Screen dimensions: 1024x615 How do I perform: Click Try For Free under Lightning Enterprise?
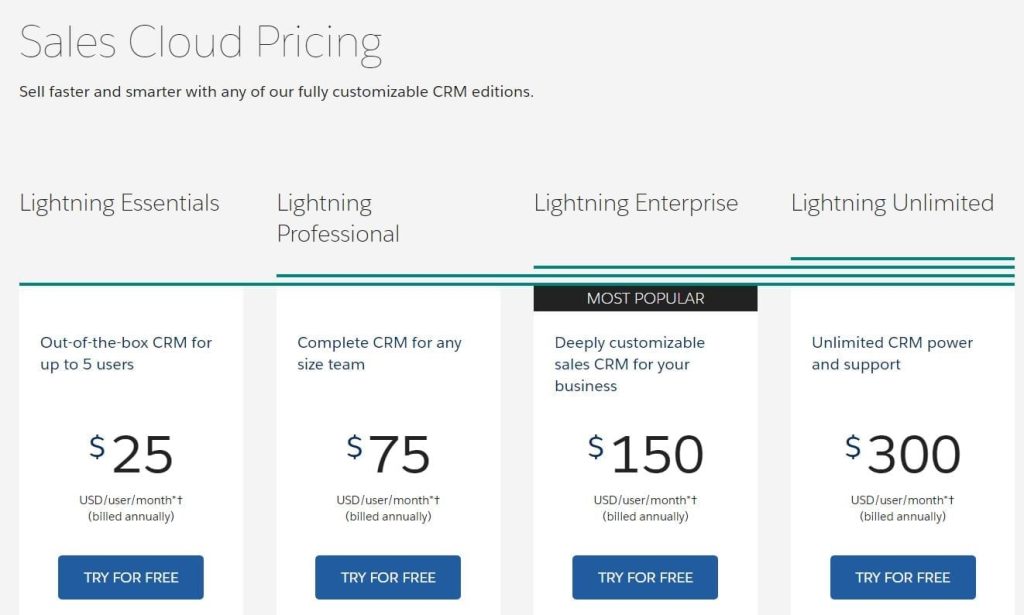(x=645, y=577)
